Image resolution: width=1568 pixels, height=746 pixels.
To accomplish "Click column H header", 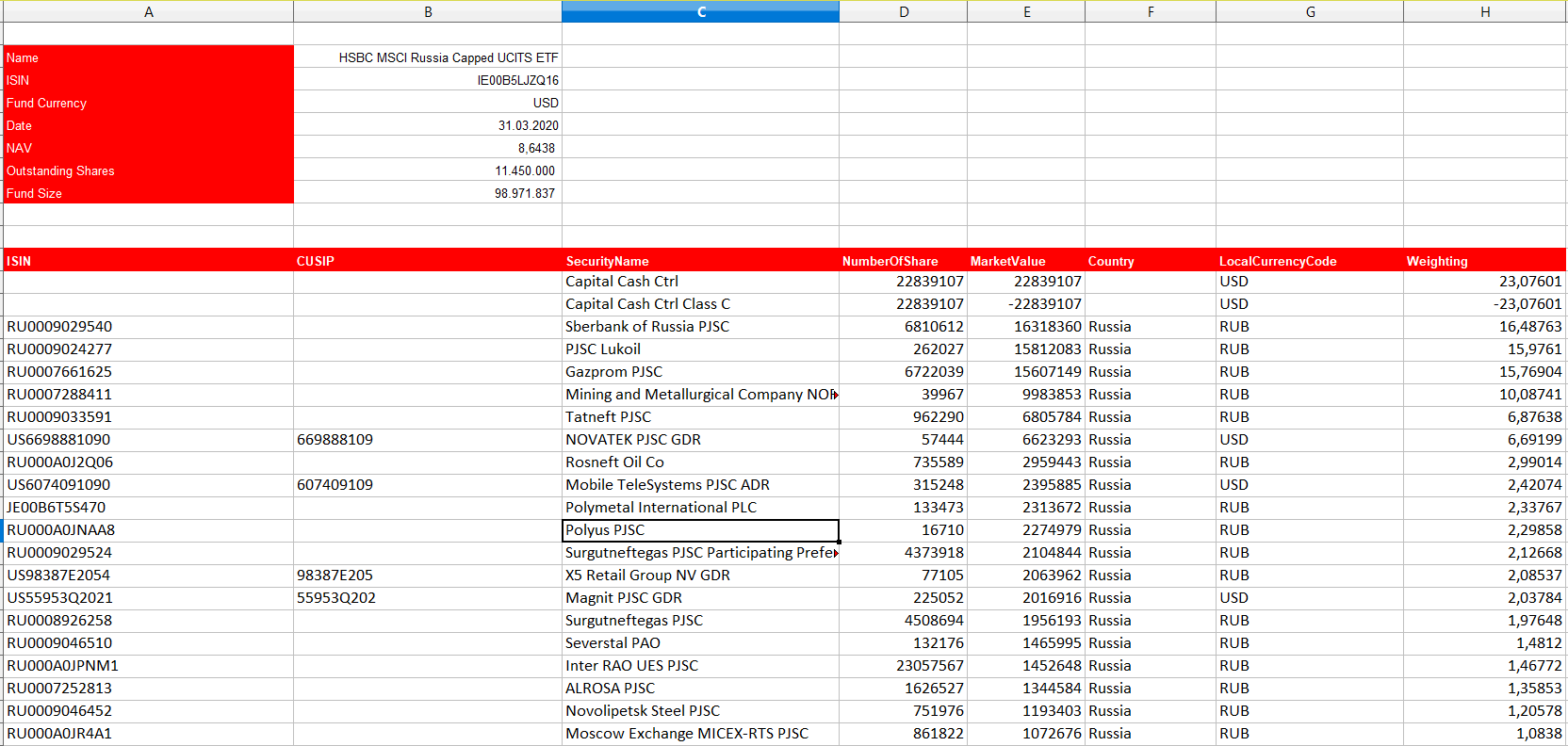I will (x=1484, y=12).
